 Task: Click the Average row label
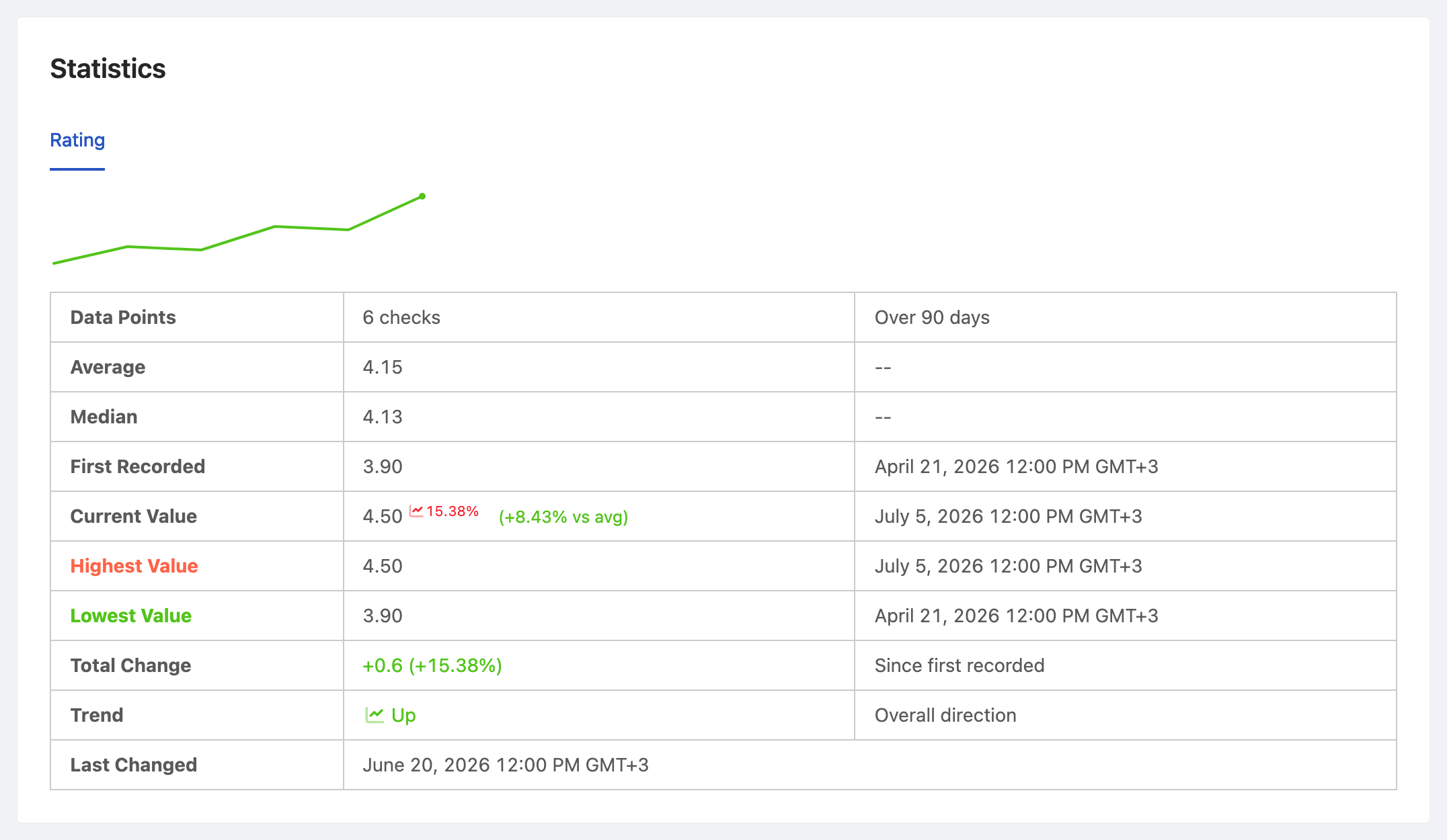(x=108, y=367)
